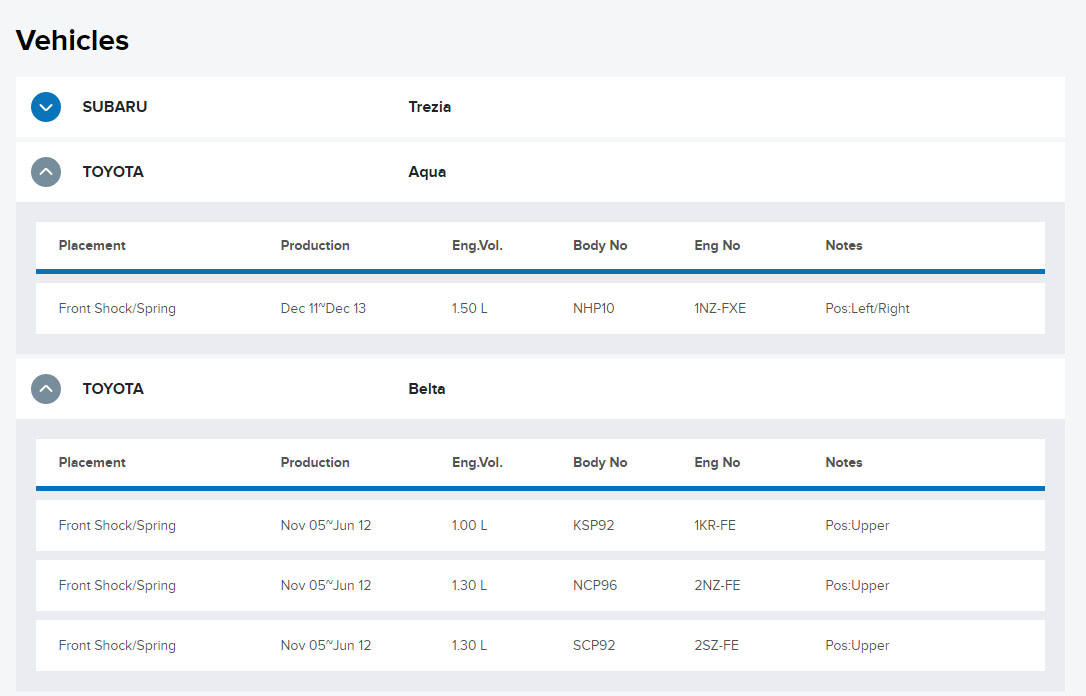Click the Aqua model name
Image resolution: width=1086 pixels, height=696 pixels.
click(x=427, y=172)
